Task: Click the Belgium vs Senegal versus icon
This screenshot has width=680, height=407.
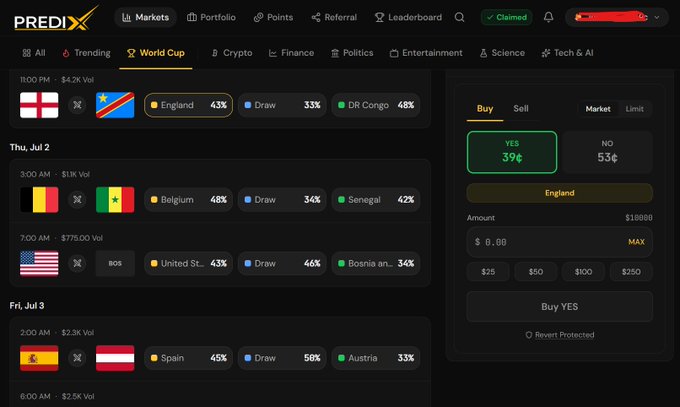Action: point(77,200)
